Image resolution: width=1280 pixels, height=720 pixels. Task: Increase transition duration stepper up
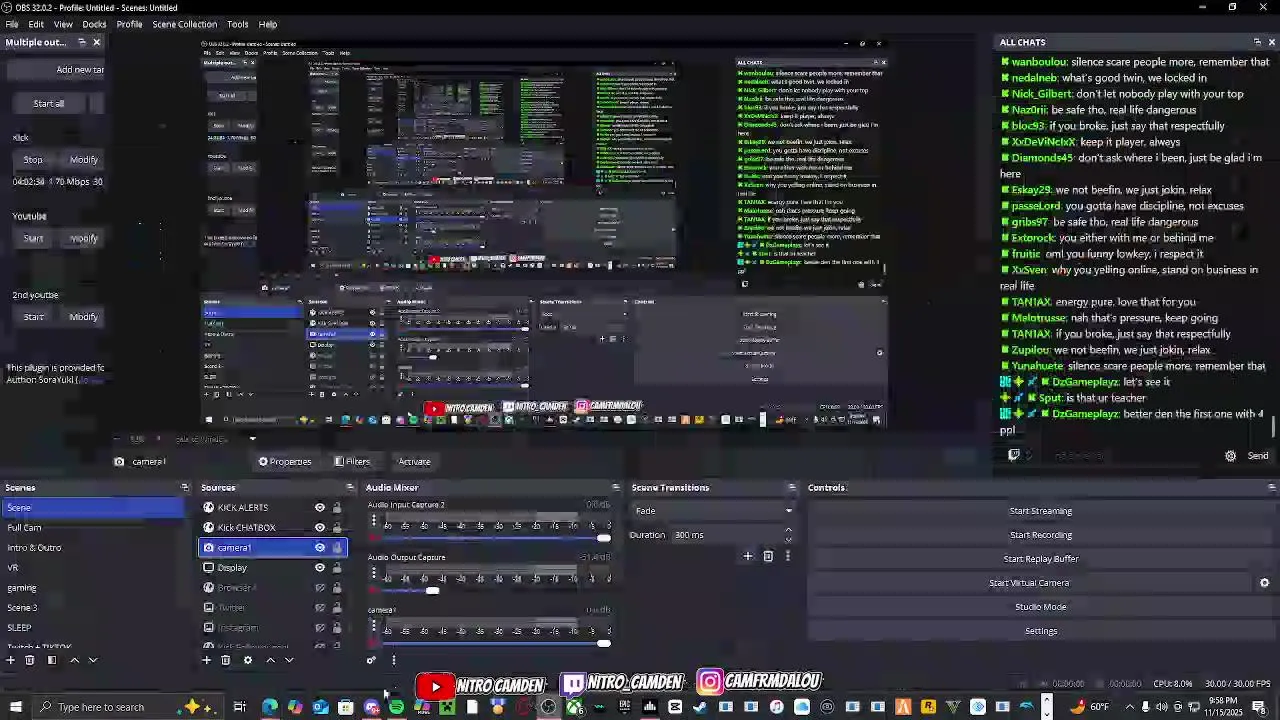(788, 530)
